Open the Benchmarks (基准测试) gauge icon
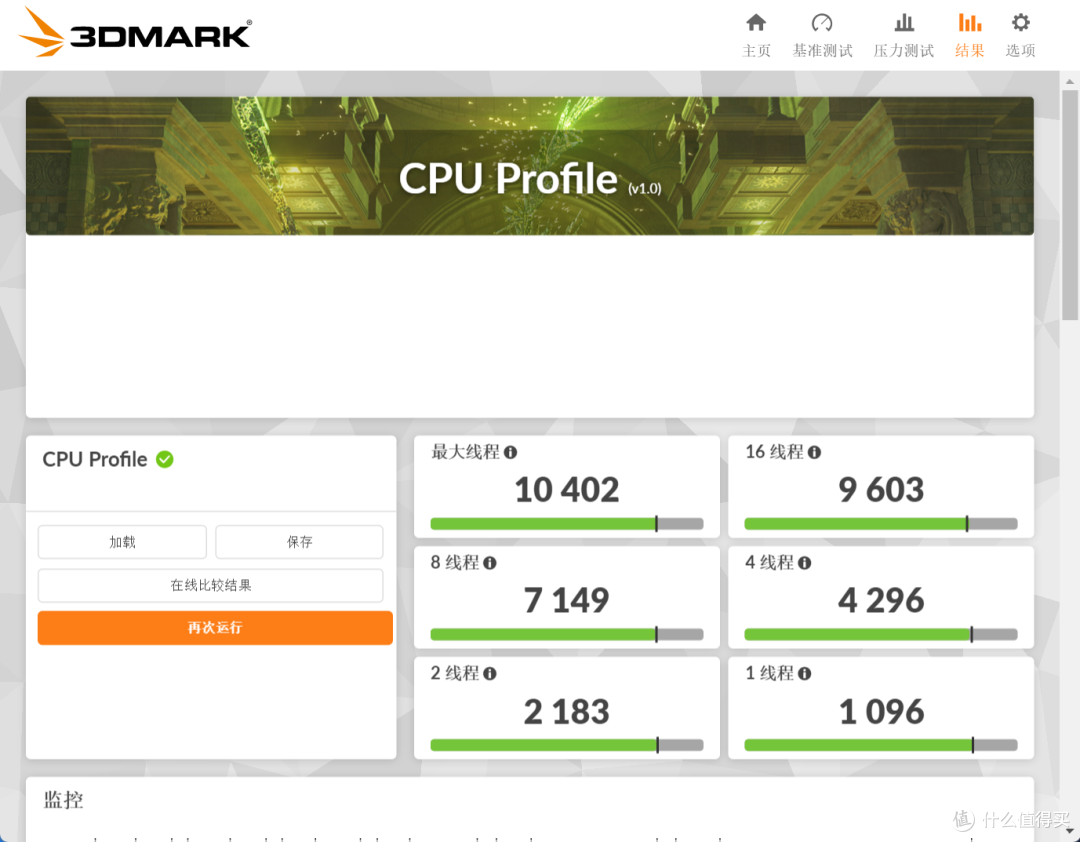Viewport: 1080px width, 842px height. point(822,23)
